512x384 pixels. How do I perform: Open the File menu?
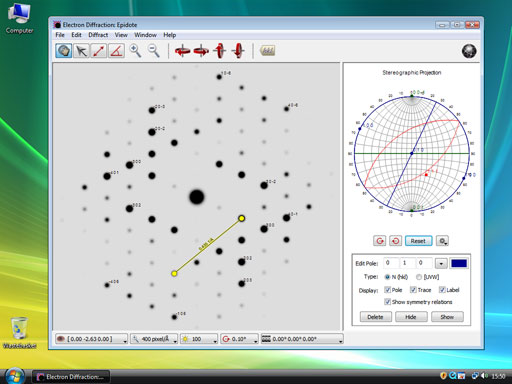60,35
